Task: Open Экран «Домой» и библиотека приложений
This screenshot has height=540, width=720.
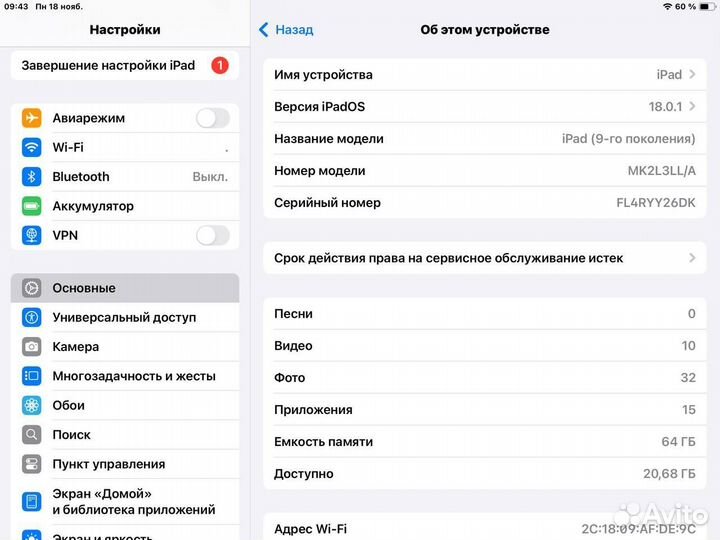Action: (125, 501)
